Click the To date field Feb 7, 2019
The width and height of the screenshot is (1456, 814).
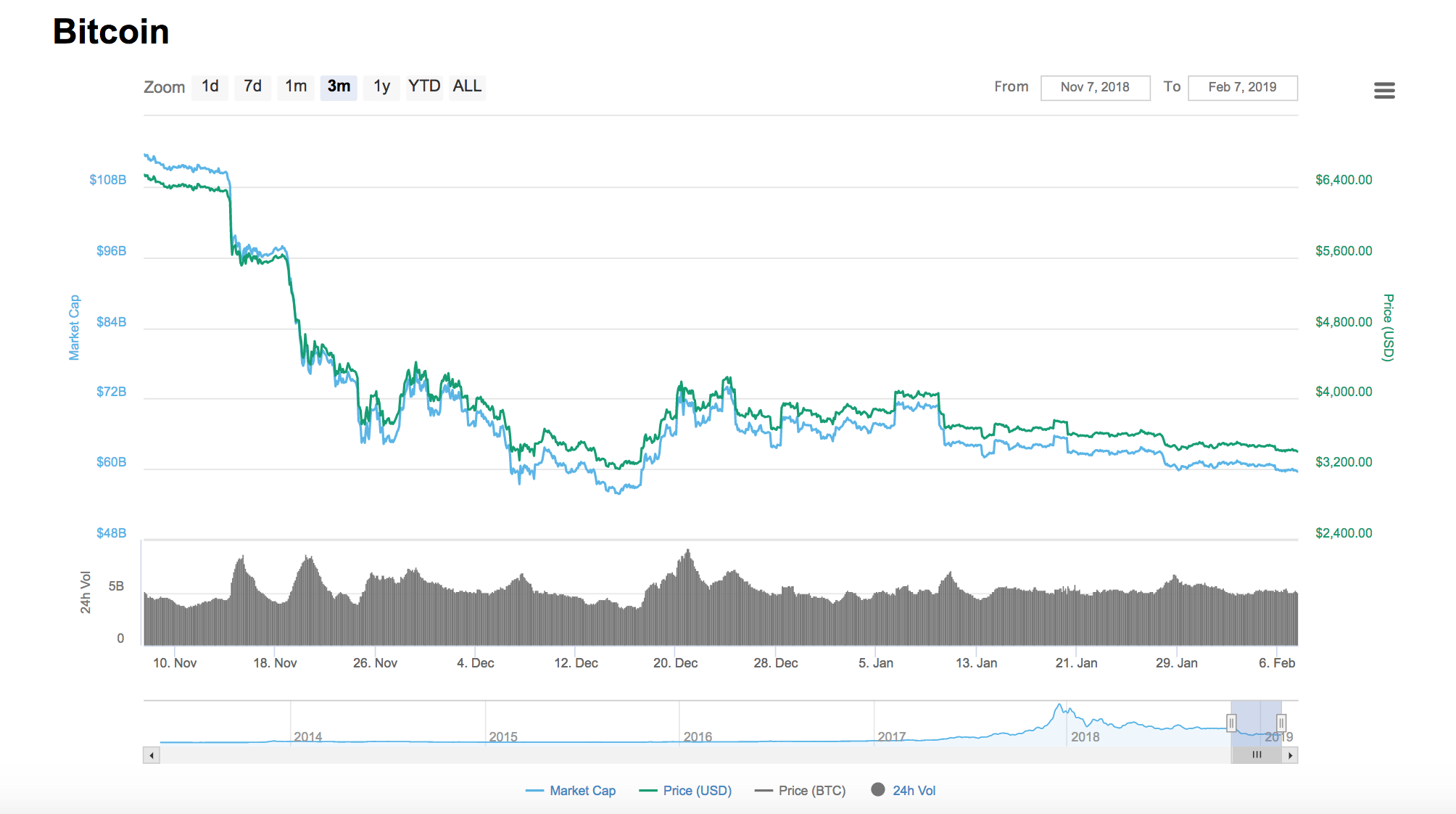(x=1242, y=87)
